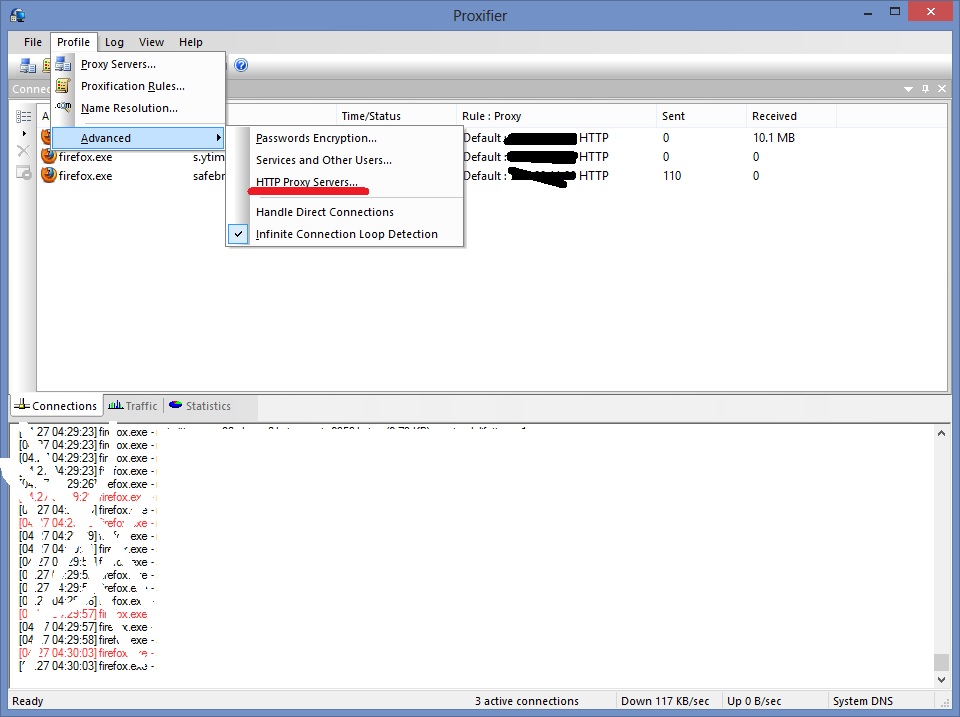Select Name Resolution... menu entry

click(138, 108)
